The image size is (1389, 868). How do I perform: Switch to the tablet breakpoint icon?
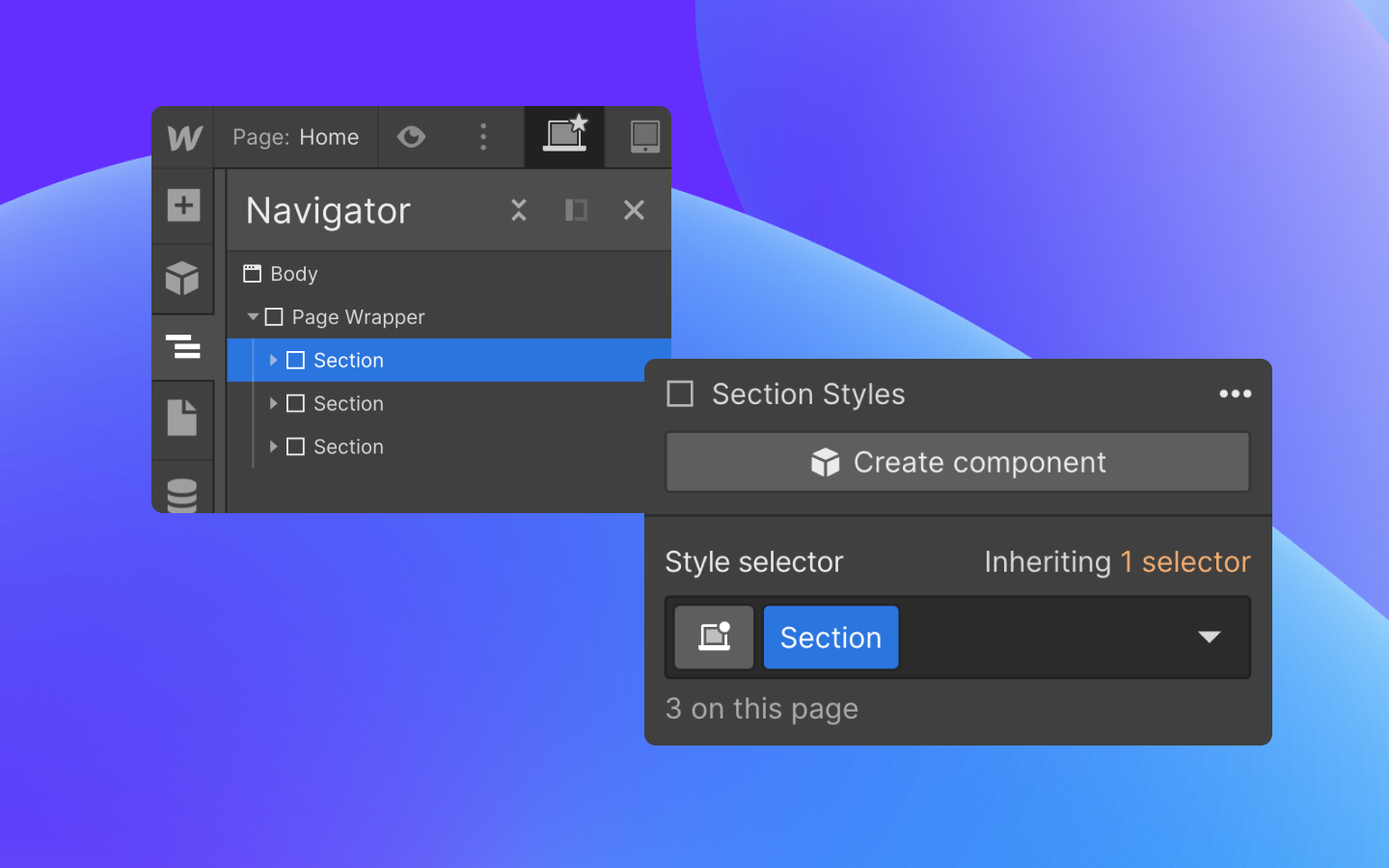coord(644,137)
